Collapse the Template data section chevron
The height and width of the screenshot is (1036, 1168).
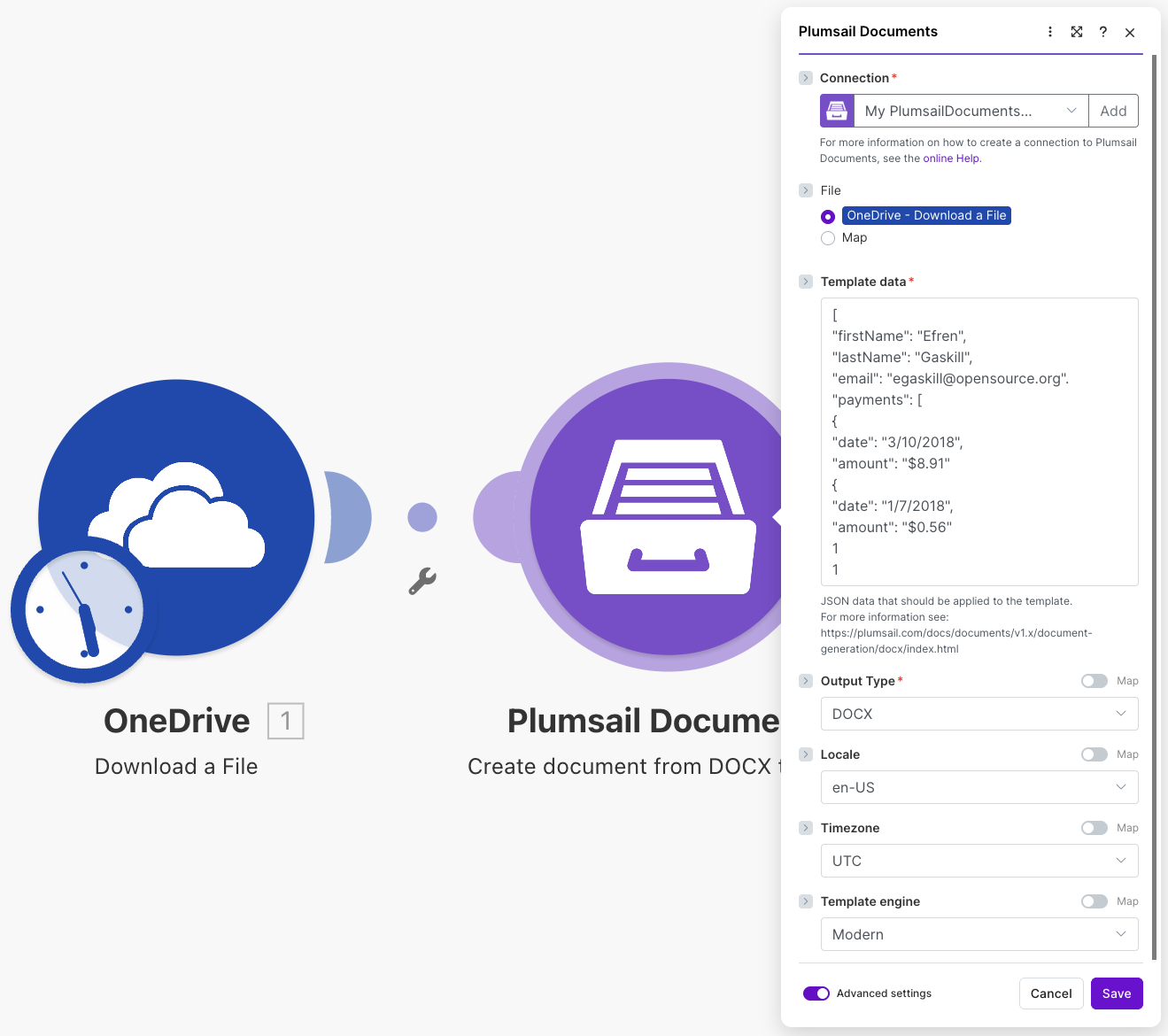tap(806, 282)
